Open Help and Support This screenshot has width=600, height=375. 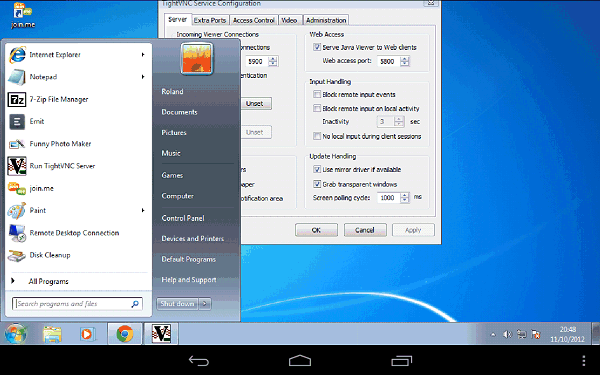click(189, 280)
